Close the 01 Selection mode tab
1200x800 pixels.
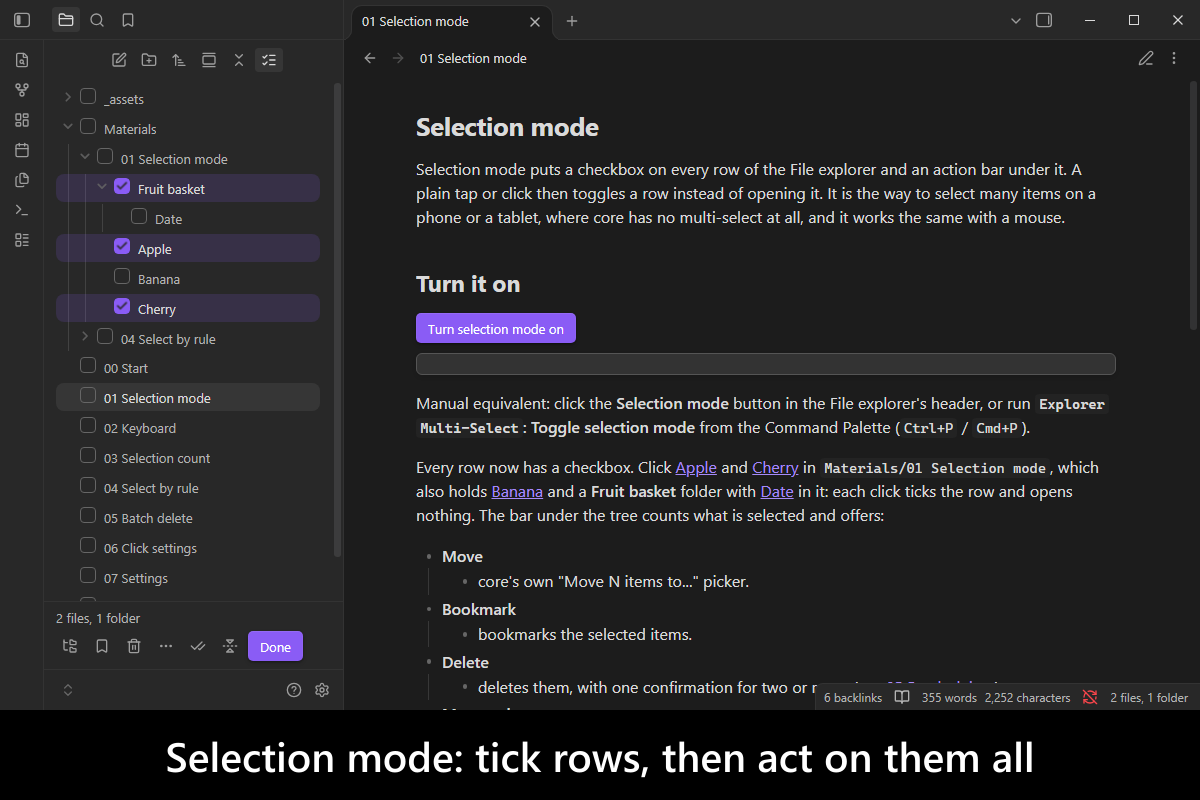pos(535,21)
